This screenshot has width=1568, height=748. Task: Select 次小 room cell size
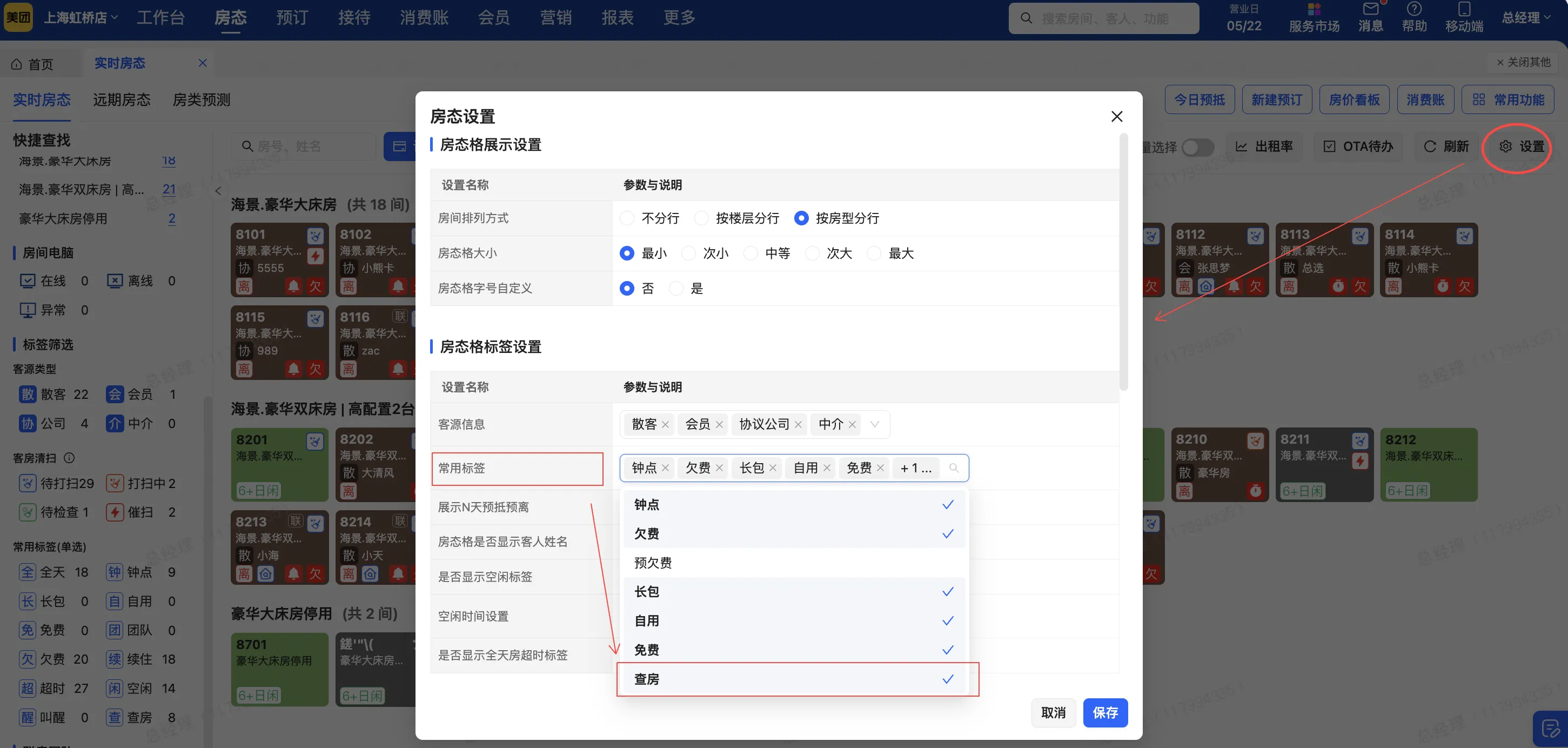pyautogui.click(x=688, y=253)
